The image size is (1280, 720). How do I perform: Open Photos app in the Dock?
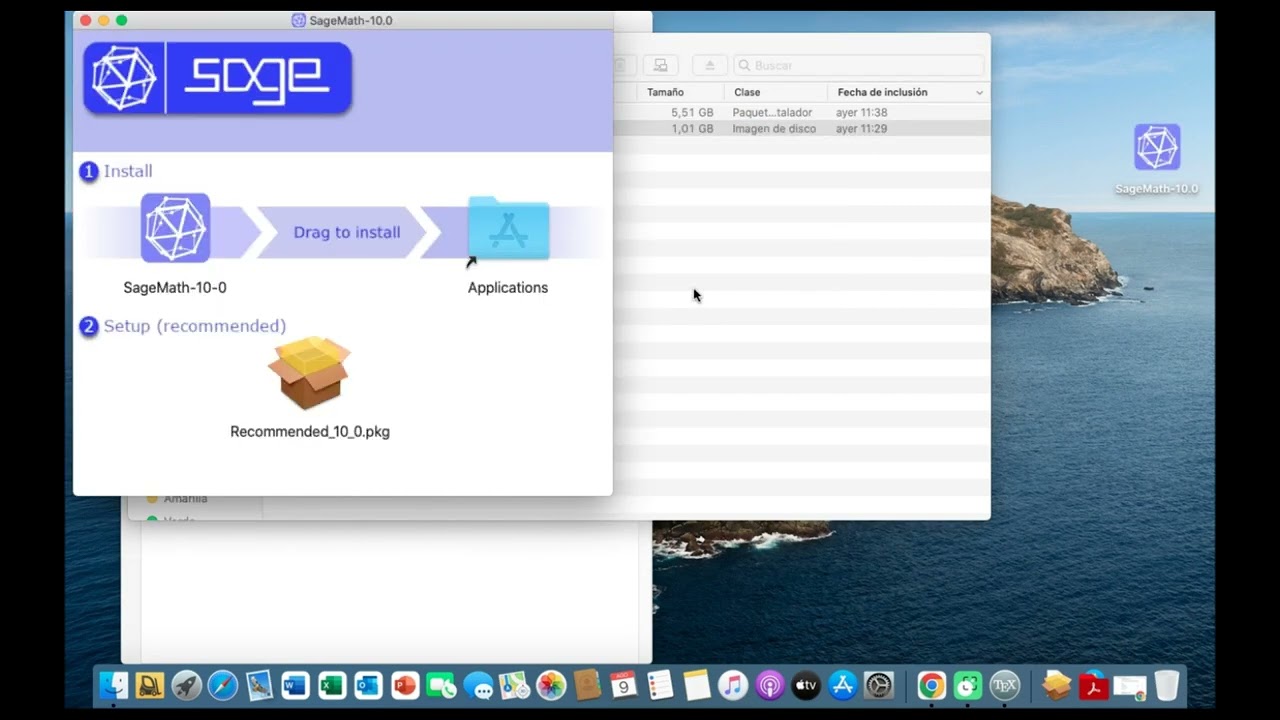[x=551, y=686]
